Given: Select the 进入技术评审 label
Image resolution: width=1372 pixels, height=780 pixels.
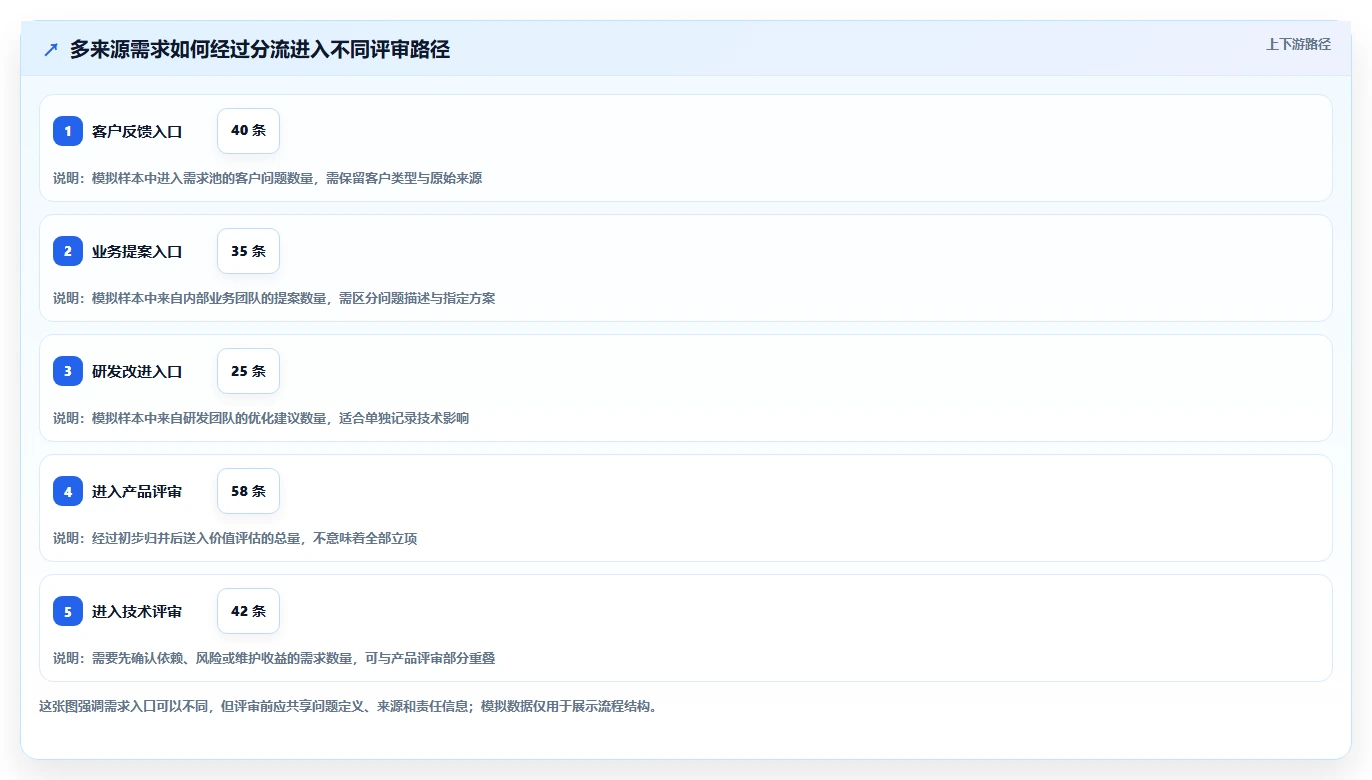Looking at the screenshot, I should pos(137,611).
